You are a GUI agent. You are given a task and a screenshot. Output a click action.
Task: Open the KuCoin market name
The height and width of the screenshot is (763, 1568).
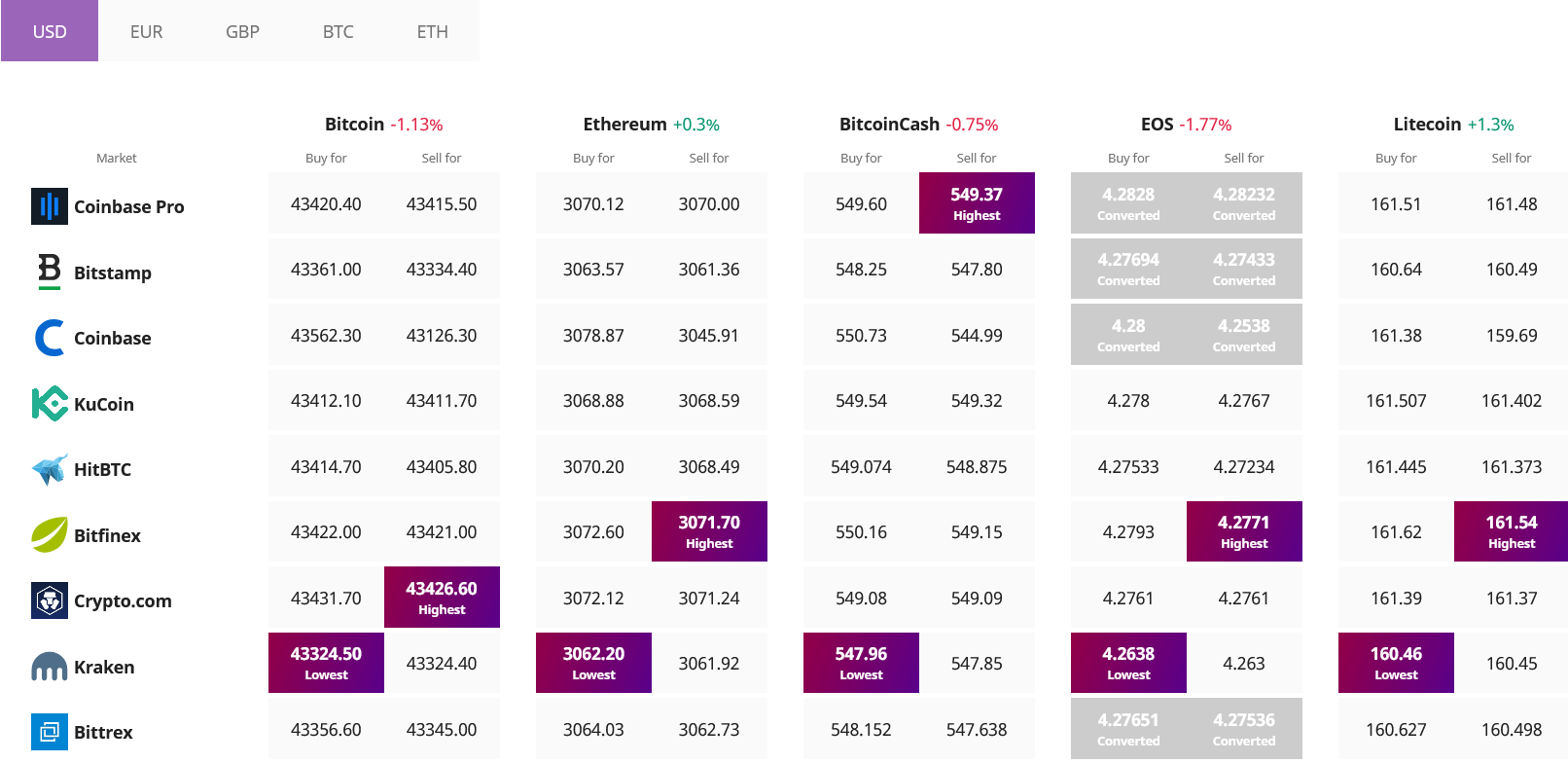(x=104, y=404)
